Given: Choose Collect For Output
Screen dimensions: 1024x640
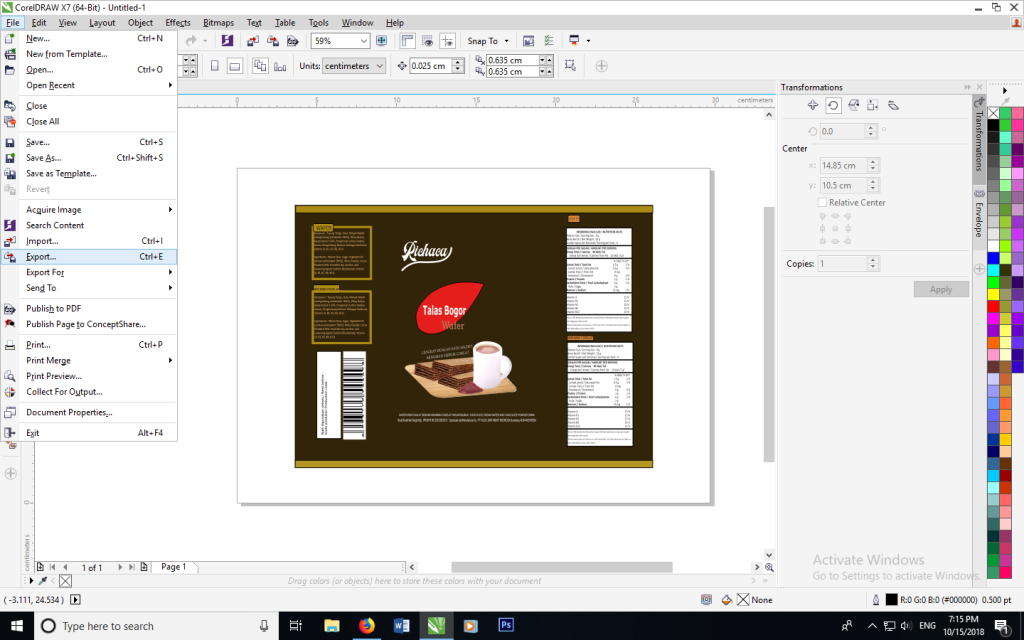Looking at the screenshot, I should coord(89,392).
